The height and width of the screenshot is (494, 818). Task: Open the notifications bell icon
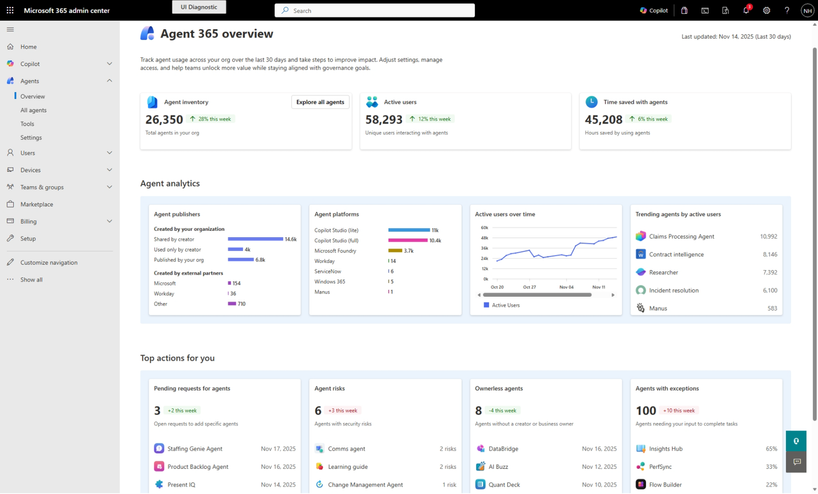746,10
